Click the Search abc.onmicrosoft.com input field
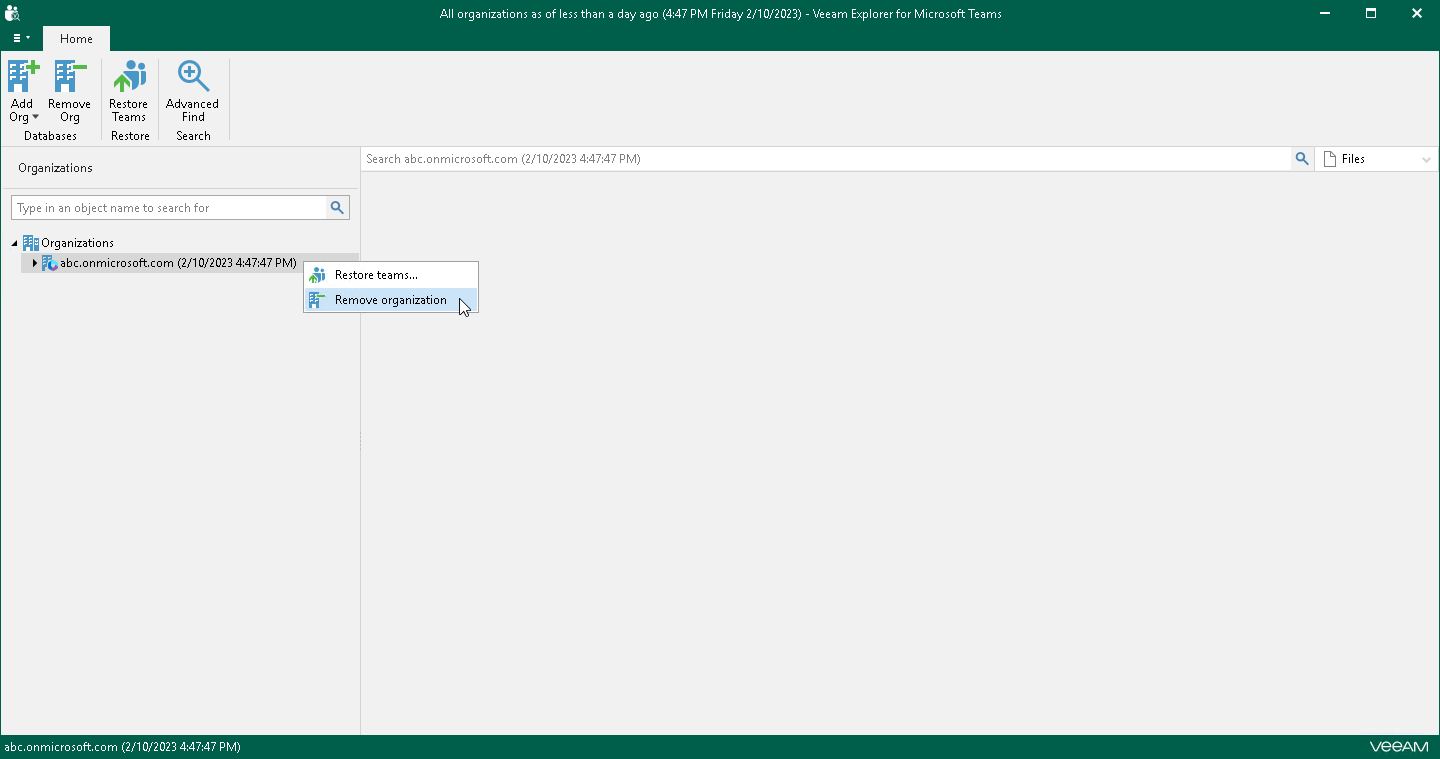This screenshot has height=759, width=1440. pyautogui.click(x=826, y=159)
